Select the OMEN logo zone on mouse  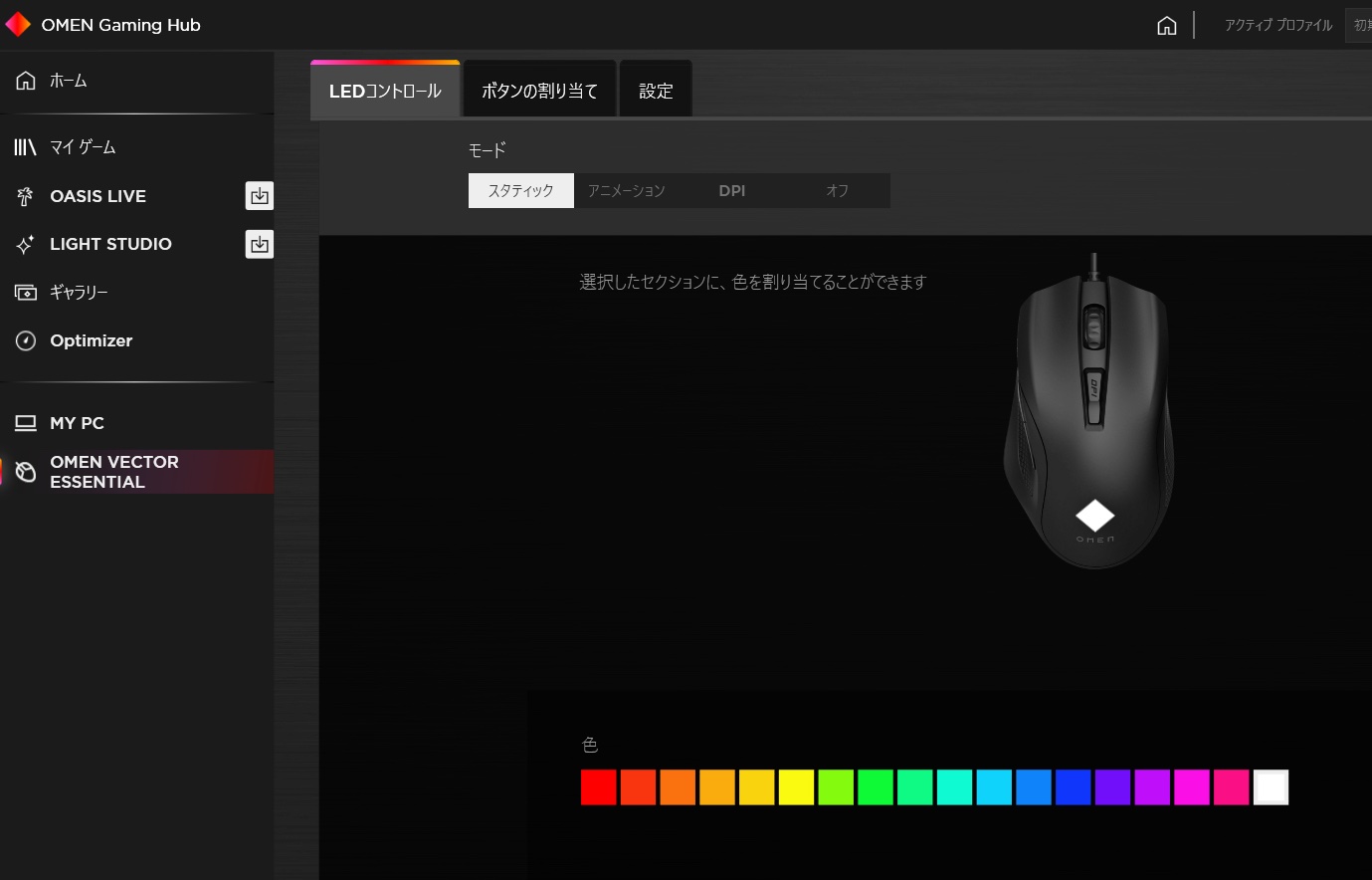pyautogui.click(x=1095, y=516)
